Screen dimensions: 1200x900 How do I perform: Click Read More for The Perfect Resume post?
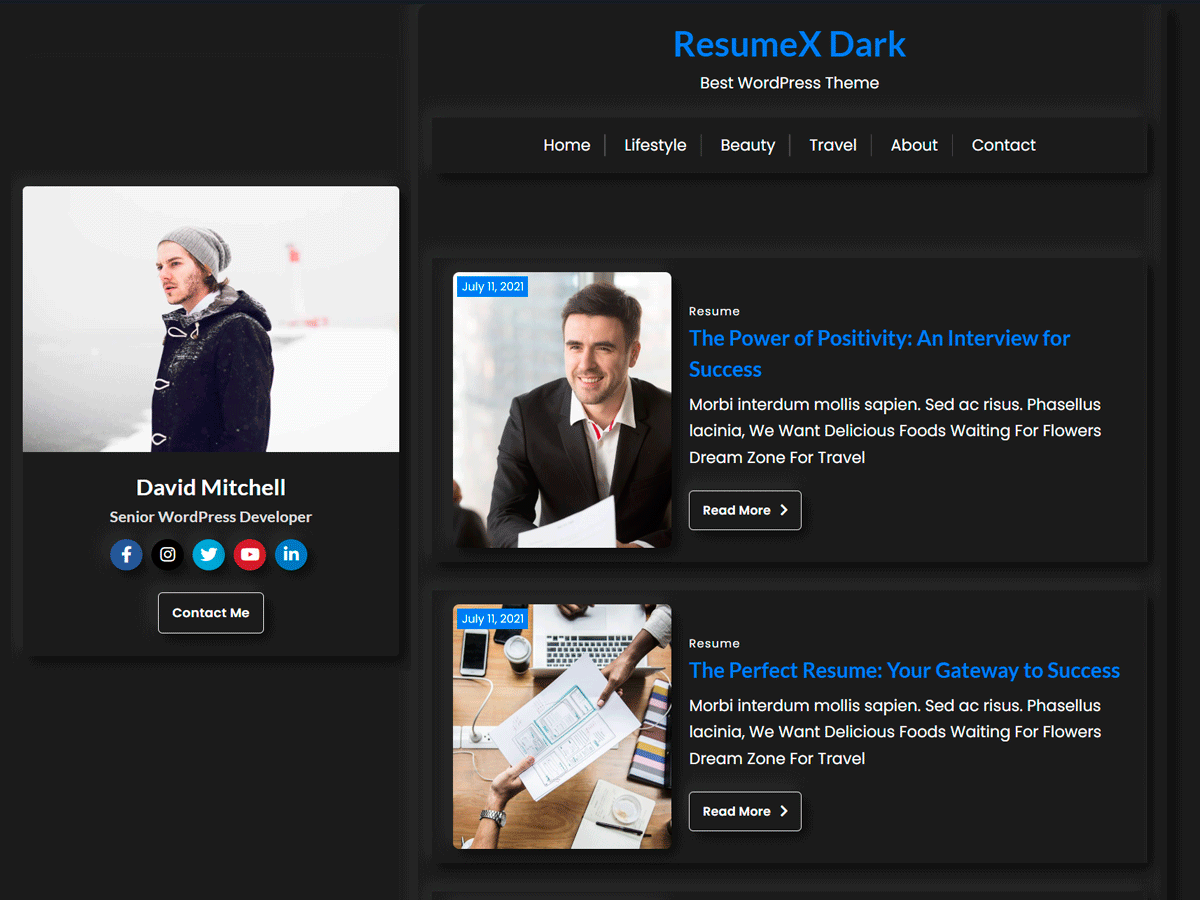(x=745, y=811)
